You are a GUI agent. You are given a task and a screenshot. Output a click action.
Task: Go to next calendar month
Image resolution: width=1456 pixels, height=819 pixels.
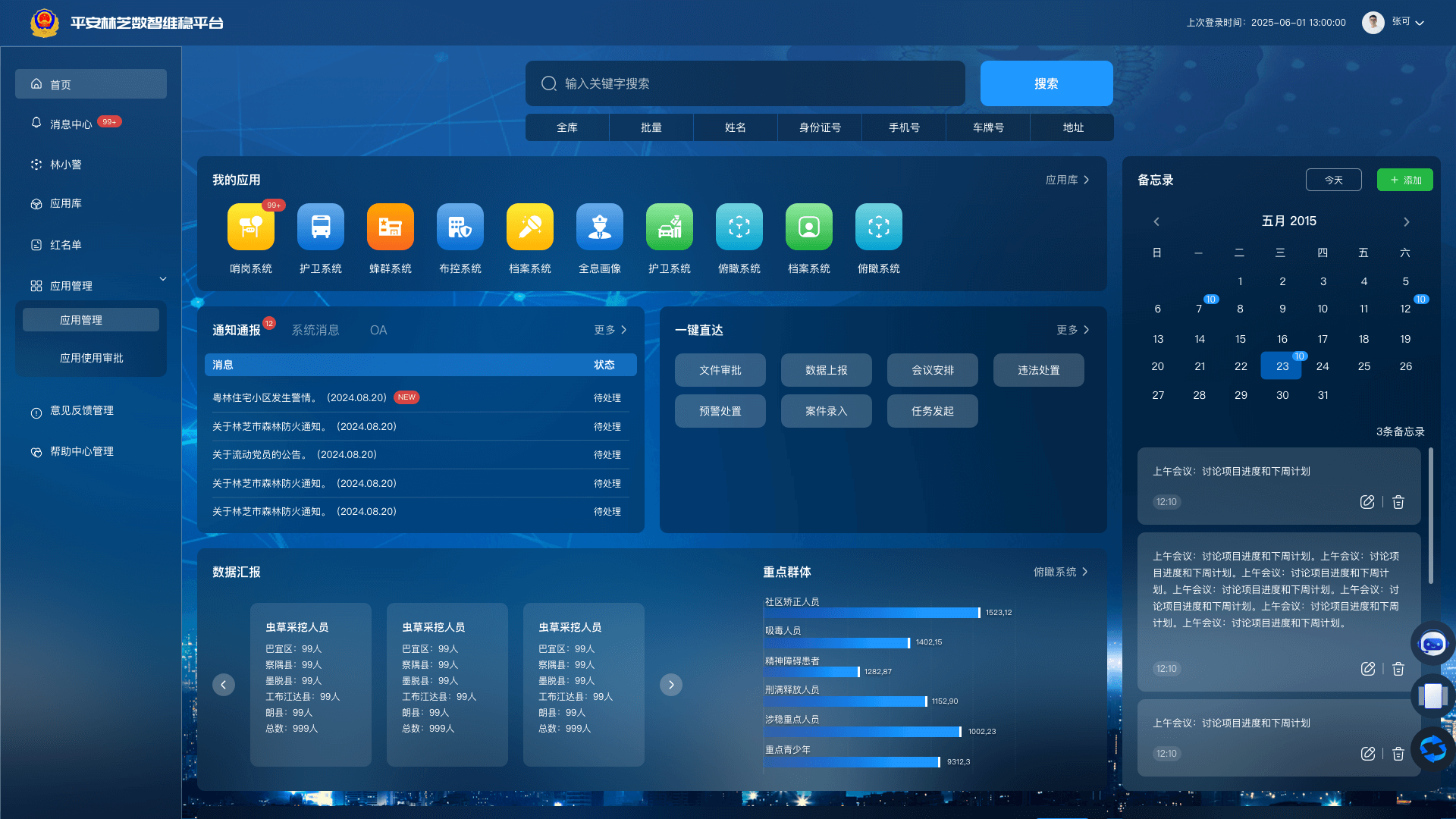1406,222
